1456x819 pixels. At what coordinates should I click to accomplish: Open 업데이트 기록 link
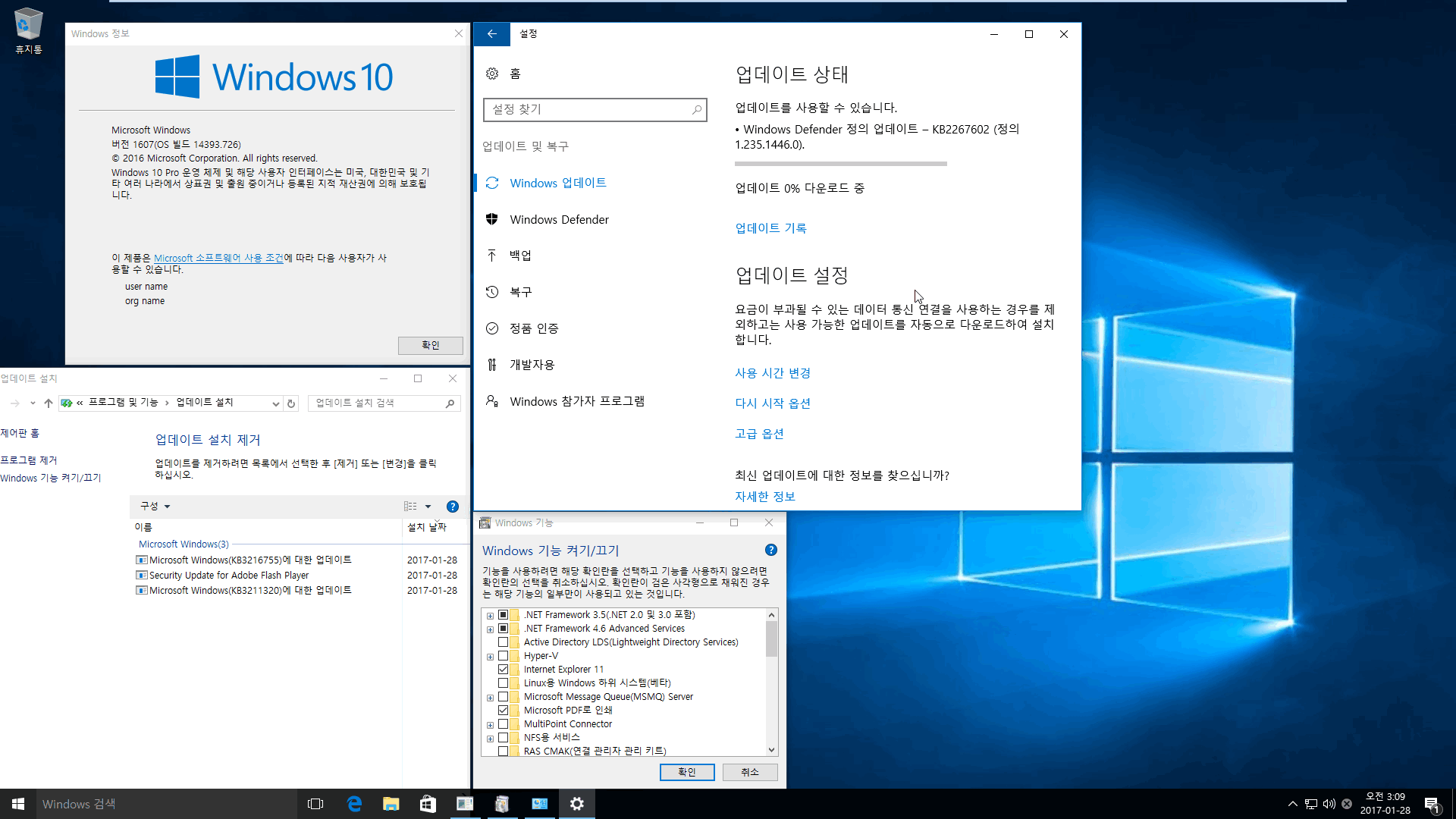pyautogui.click(x=770, y=228)
